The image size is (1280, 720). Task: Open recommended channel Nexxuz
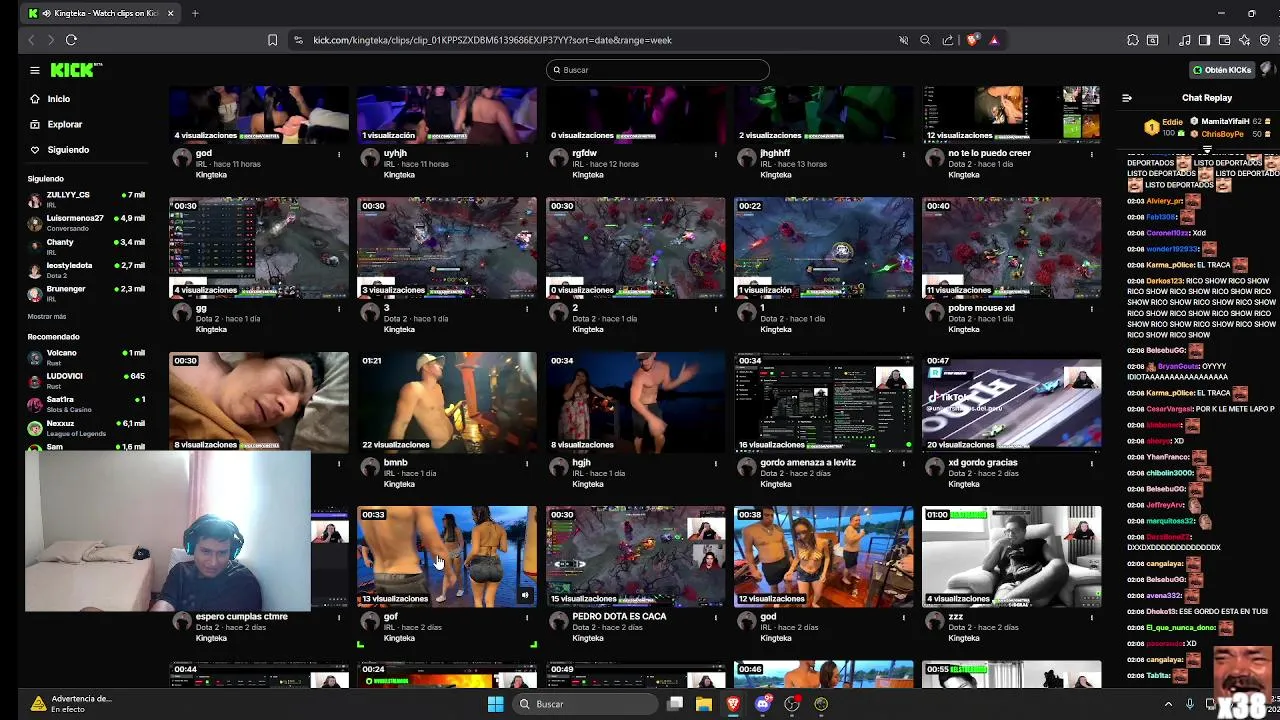(86, 428)
